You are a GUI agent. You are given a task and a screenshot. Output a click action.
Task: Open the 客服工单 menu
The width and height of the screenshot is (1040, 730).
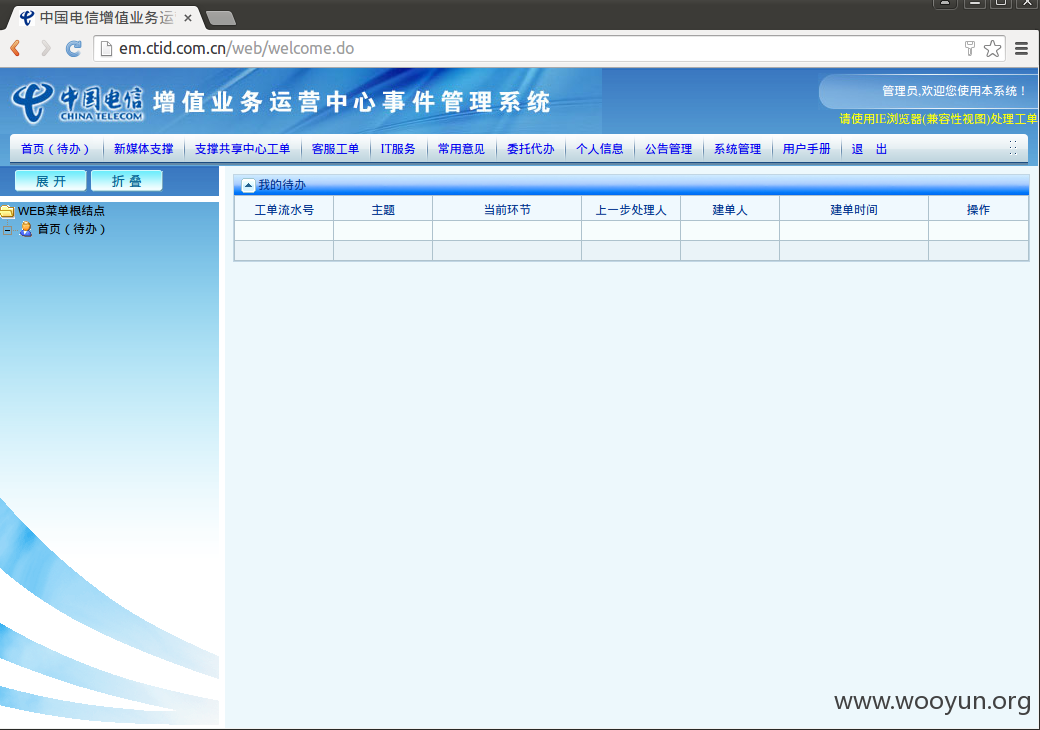point(335,149)
